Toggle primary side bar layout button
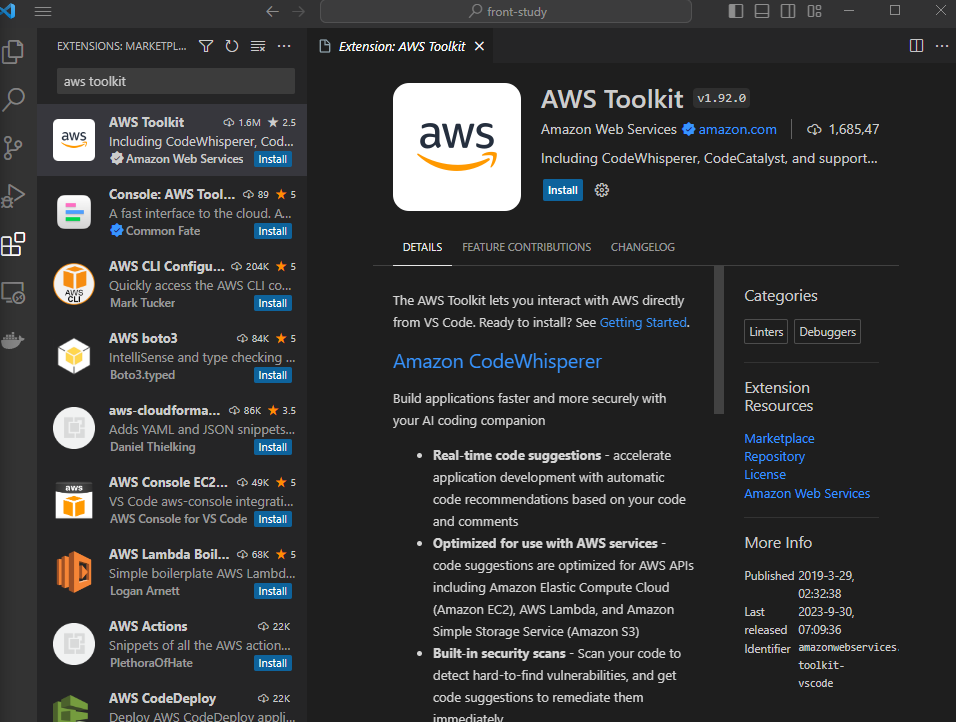Image resolution: width=956 pixels, height=722 pixels. (736, 11)
